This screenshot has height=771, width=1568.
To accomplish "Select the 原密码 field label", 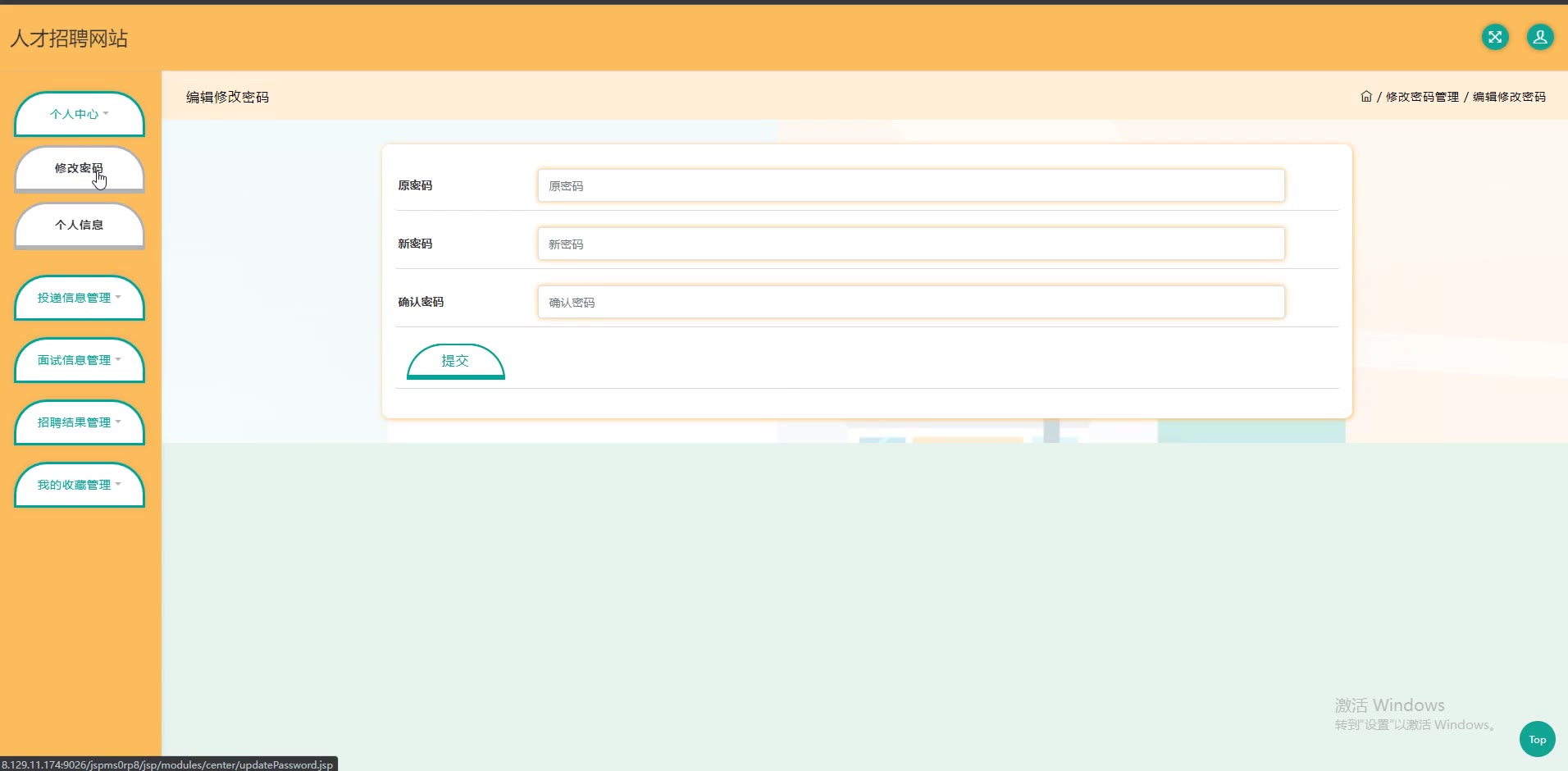I will pos(415,185).
